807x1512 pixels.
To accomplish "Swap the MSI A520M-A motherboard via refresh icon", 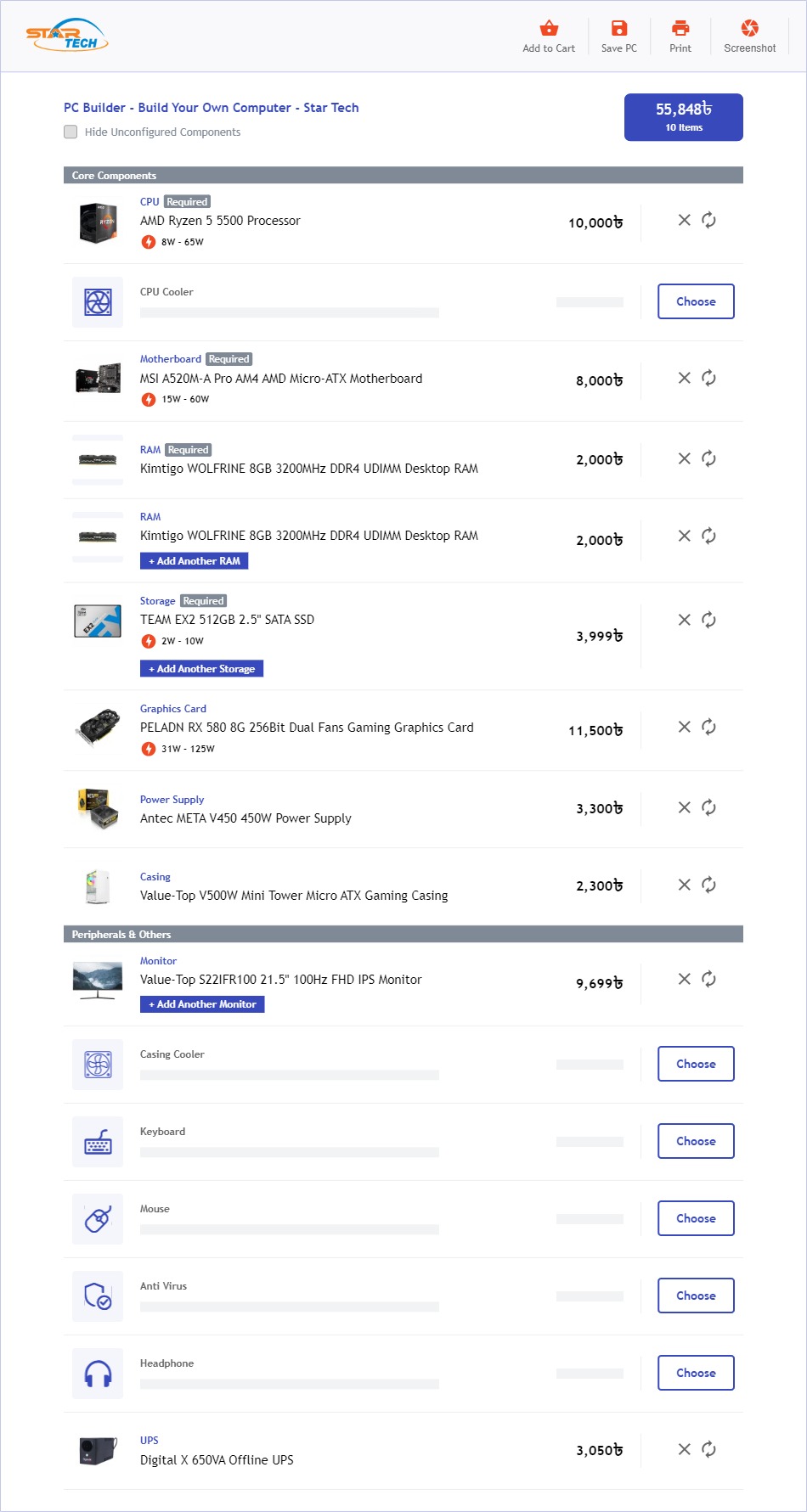I will pyautogui.click(x=708, y=379).
